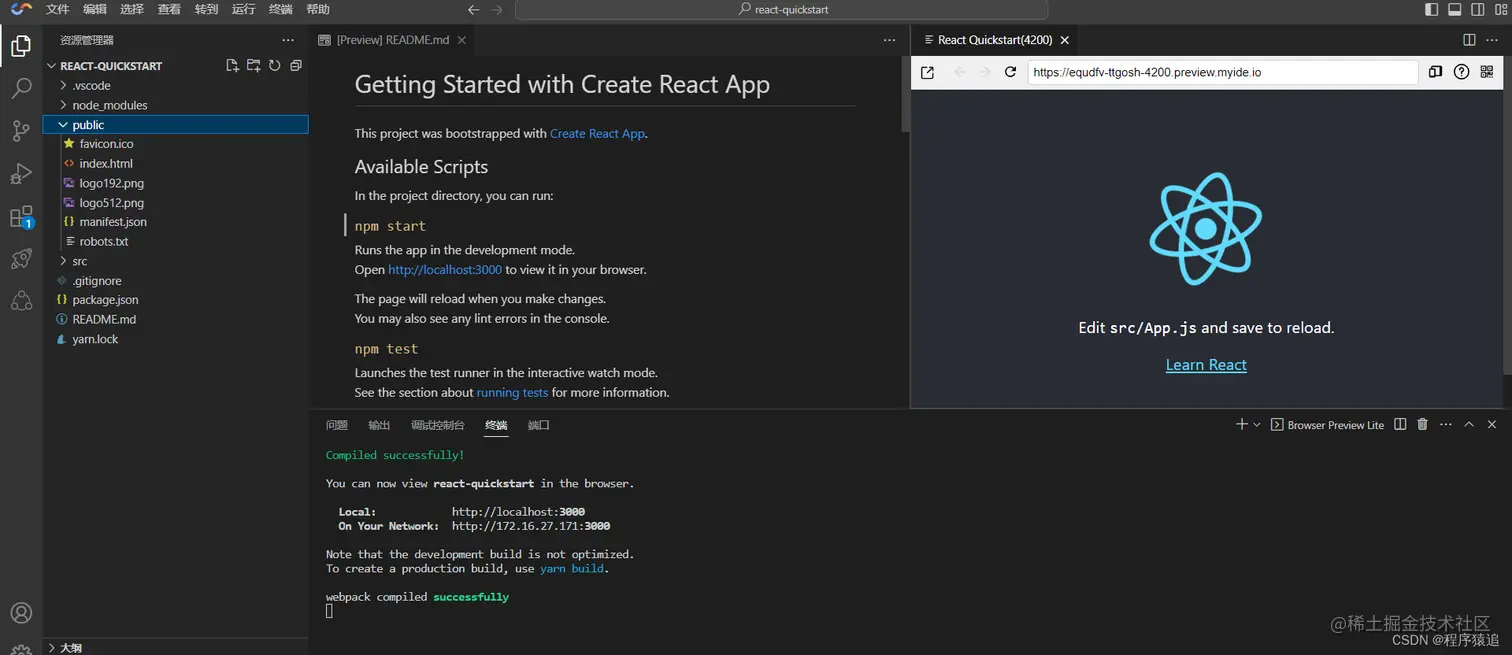Create a new file in REACT-QUICKSTART

232,66
